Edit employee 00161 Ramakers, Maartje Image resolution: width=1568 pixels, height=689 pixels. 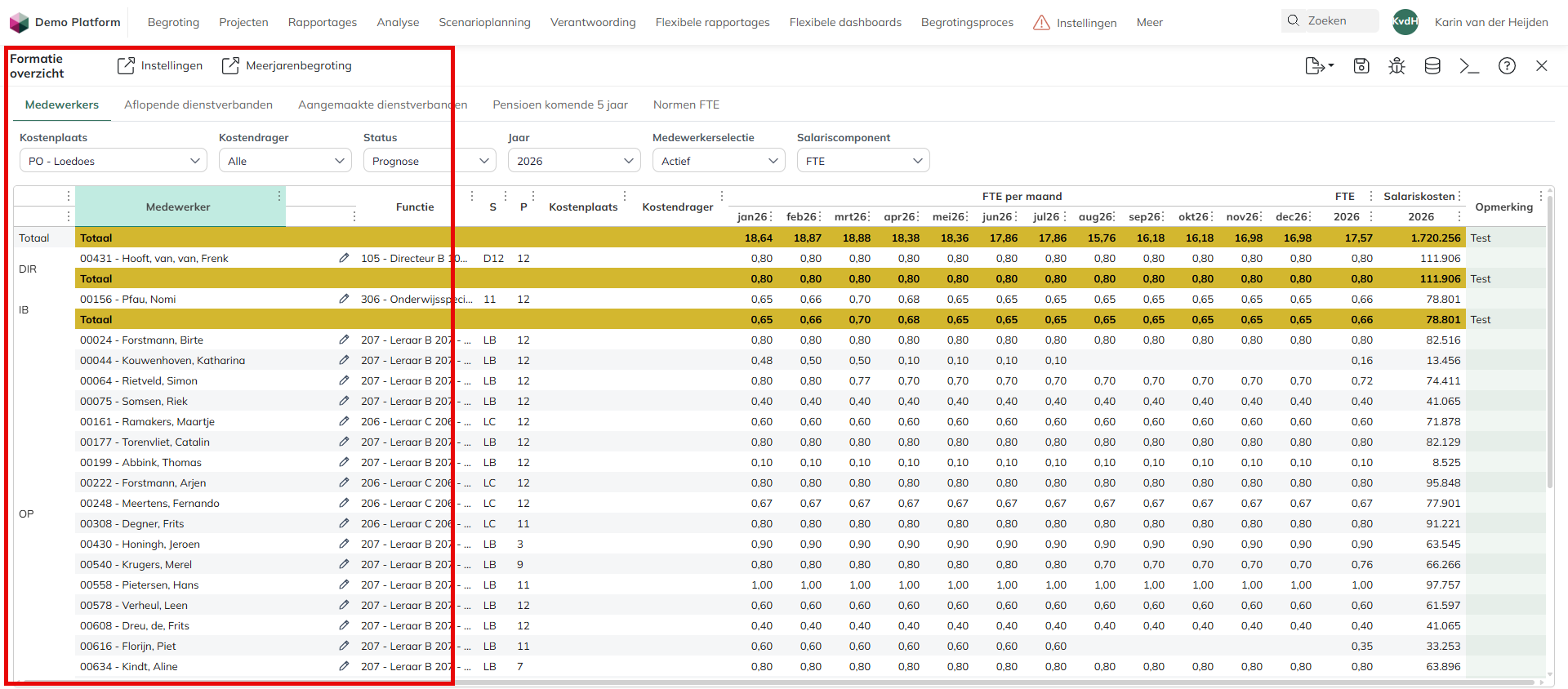[x=344, y=421]
